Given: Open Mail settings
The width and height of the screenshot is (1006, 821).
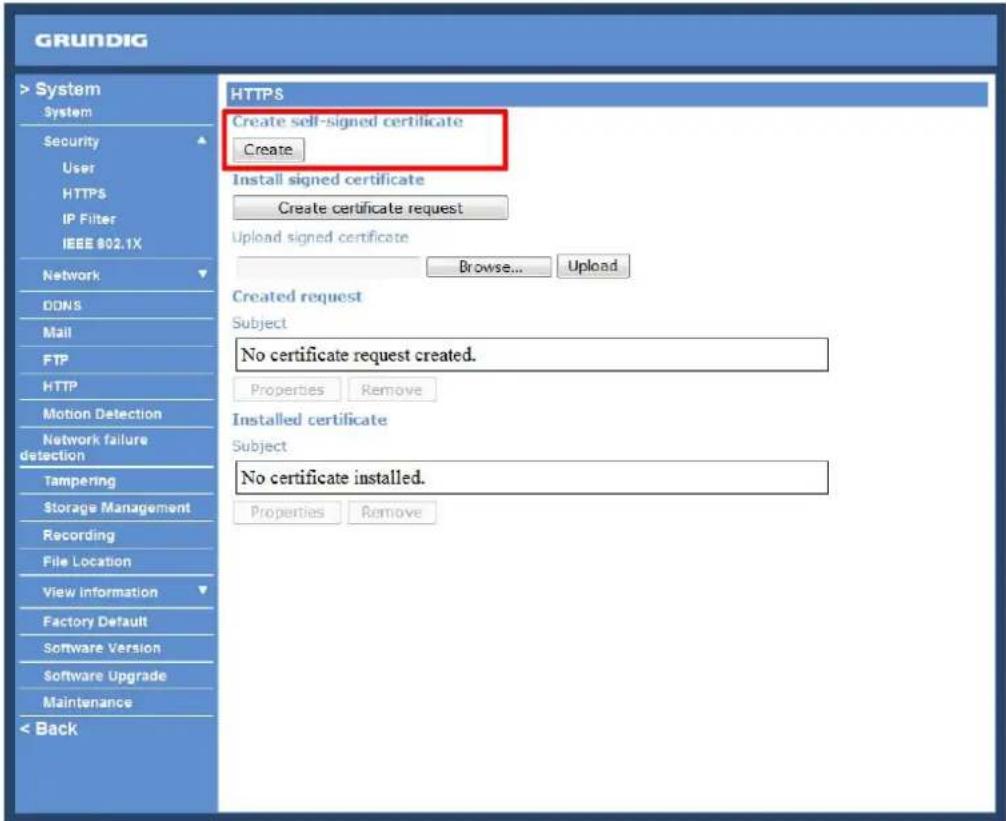Looking at the screenshot, I should (57, 333).
